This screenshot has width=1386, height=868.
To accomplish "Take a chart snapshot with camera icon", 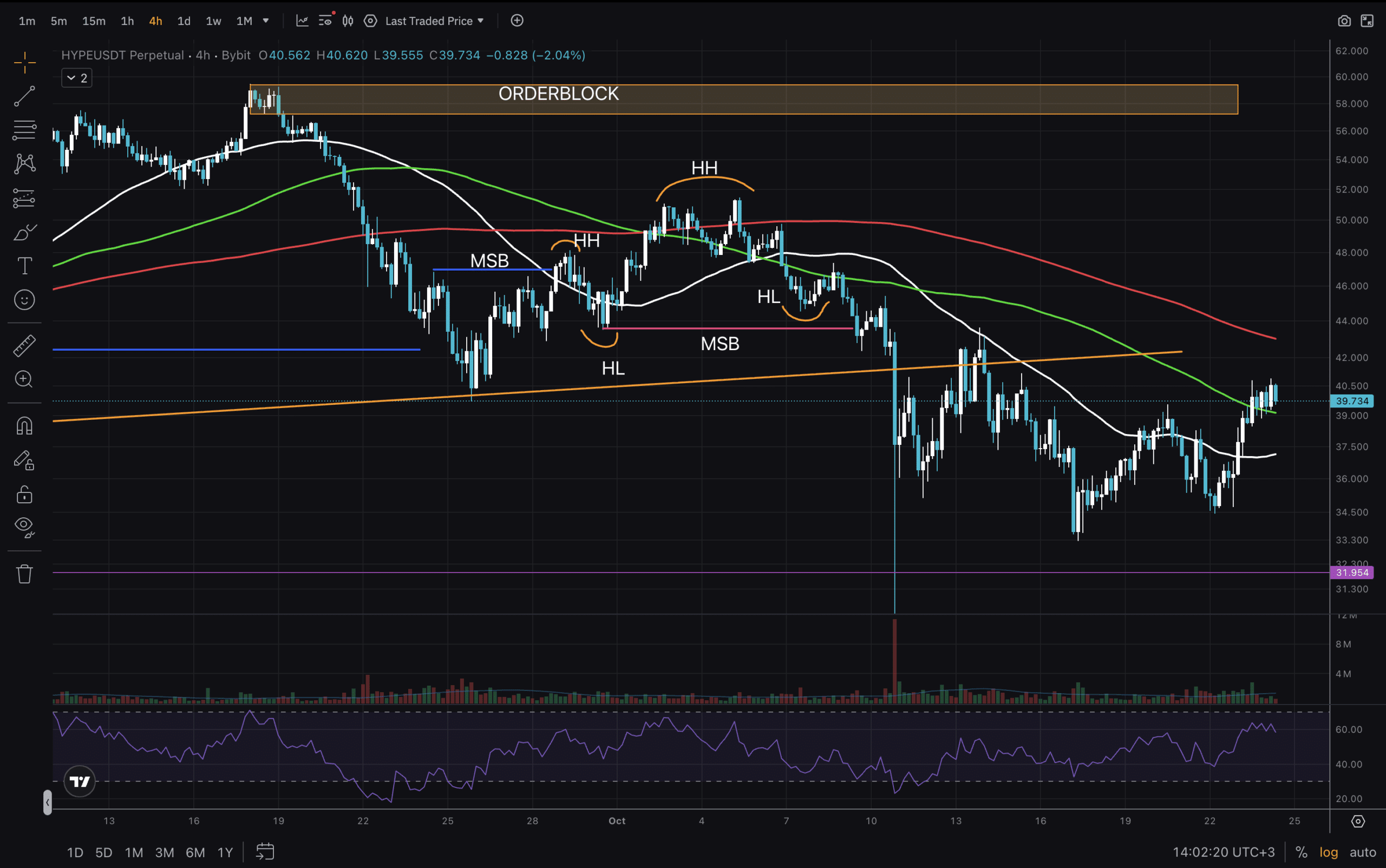I will tap(1344, 21).
